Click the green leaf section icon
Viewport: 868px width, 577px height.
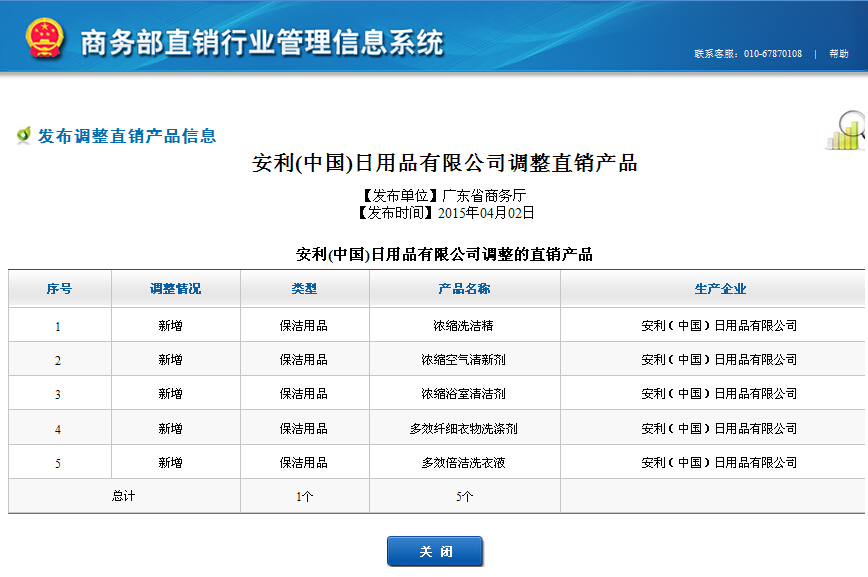[23, 135]
